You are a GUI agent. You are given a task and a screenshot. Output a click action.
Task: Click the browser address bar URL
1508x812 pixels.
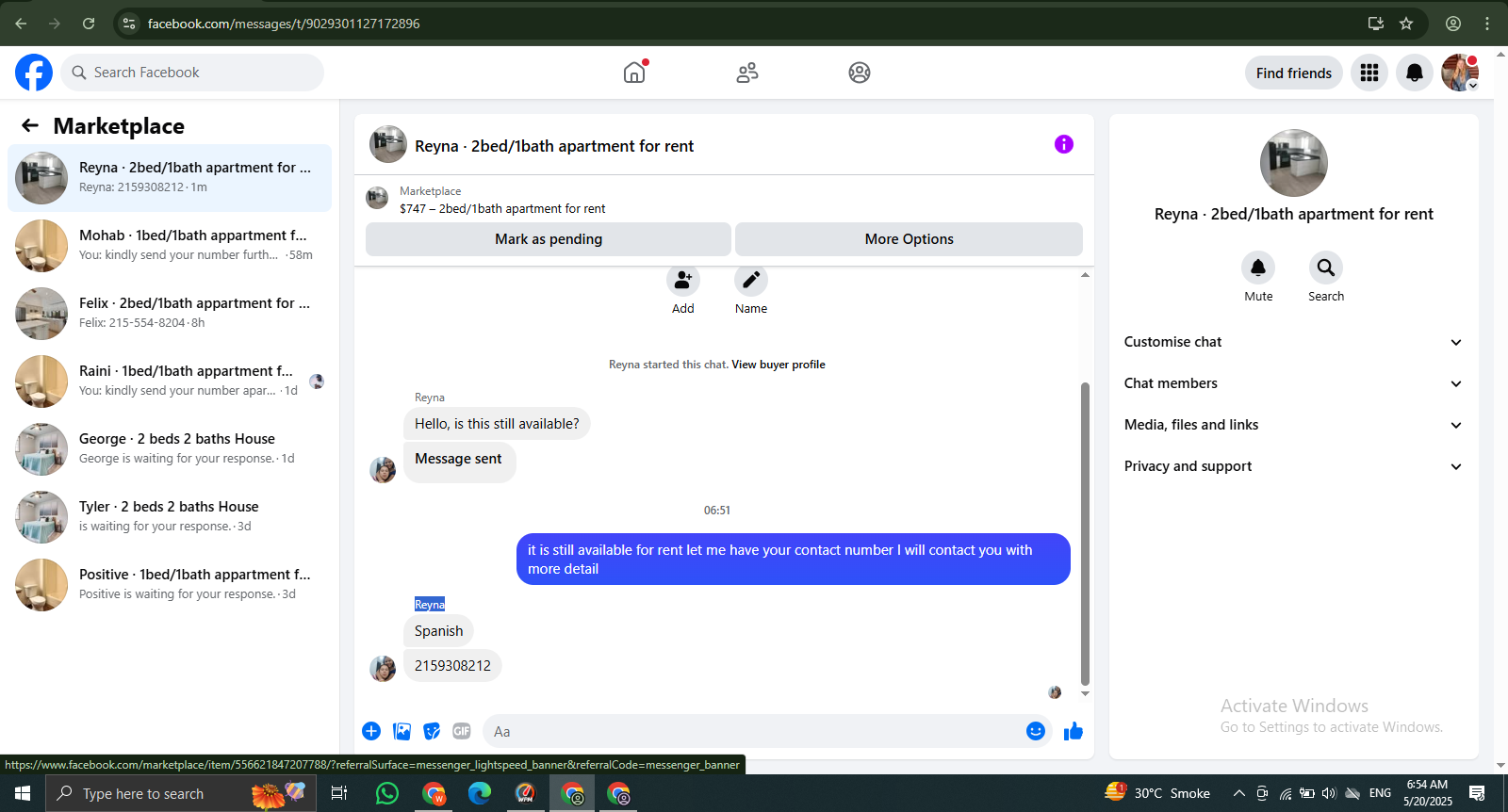284,24
